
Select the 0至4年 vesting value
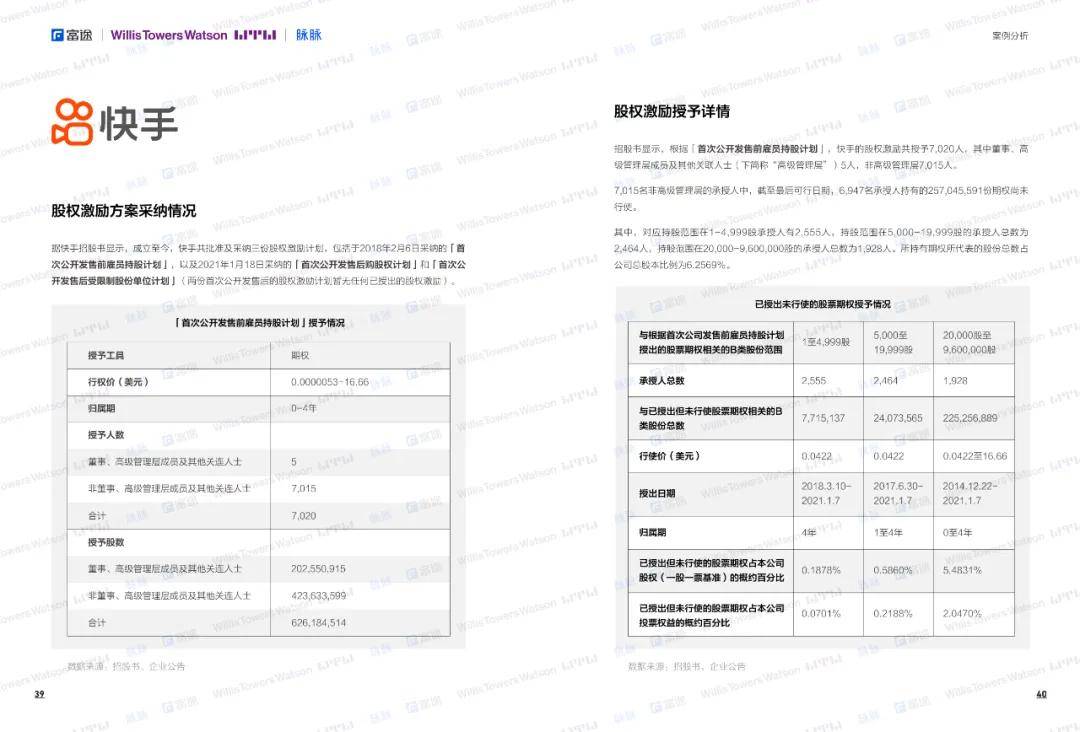click(957, 532)
